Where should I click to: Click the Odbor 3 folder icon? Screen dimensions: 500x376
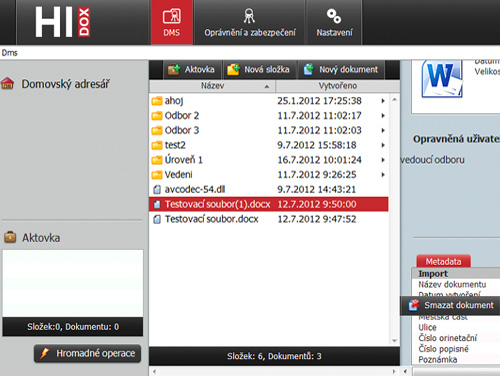(157, 130)
